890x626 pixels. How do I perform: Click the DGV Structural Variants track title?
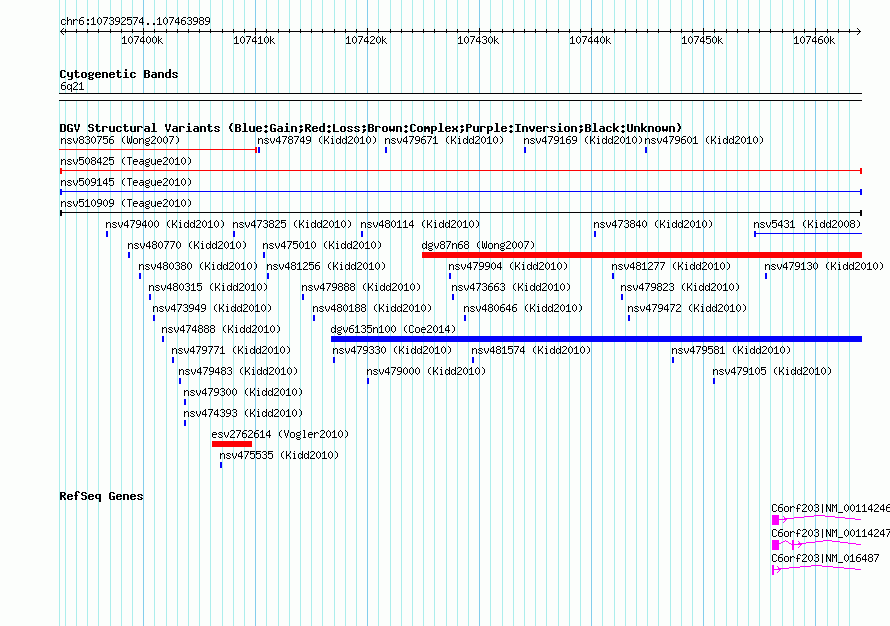point(371,128)
